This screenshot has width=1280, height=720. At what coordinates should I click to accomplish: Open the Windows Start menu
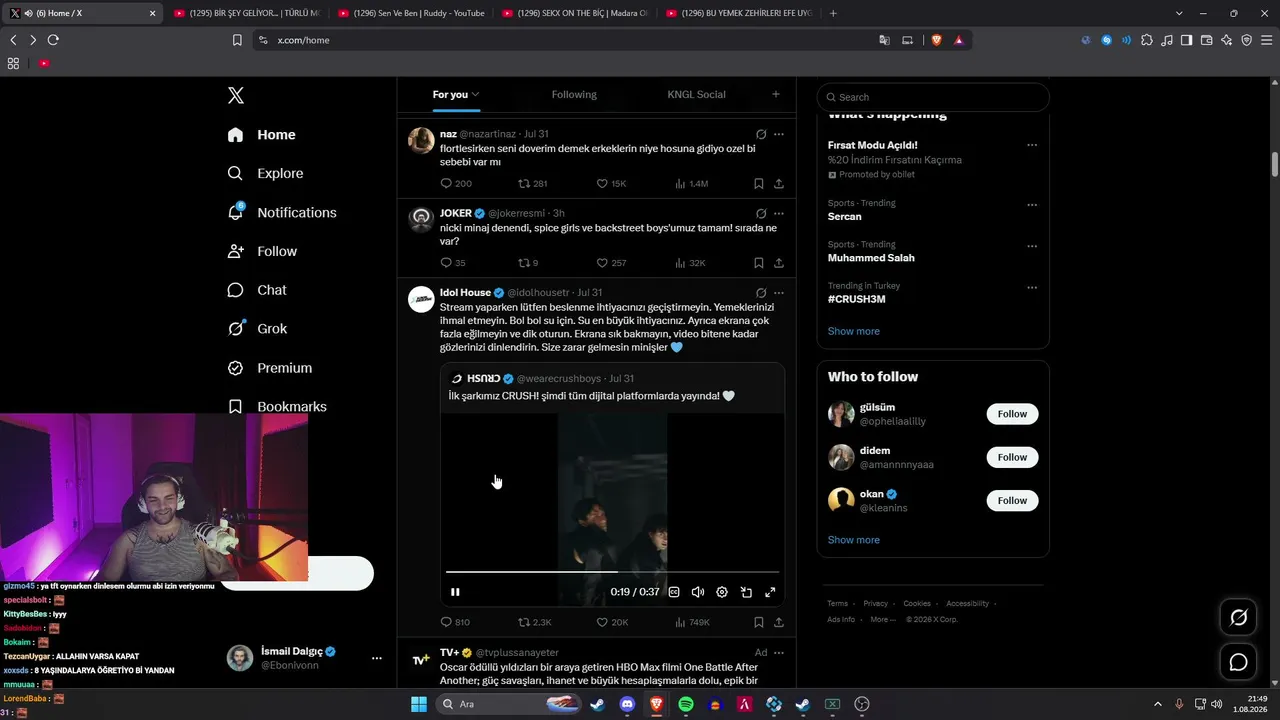point(419,704)
